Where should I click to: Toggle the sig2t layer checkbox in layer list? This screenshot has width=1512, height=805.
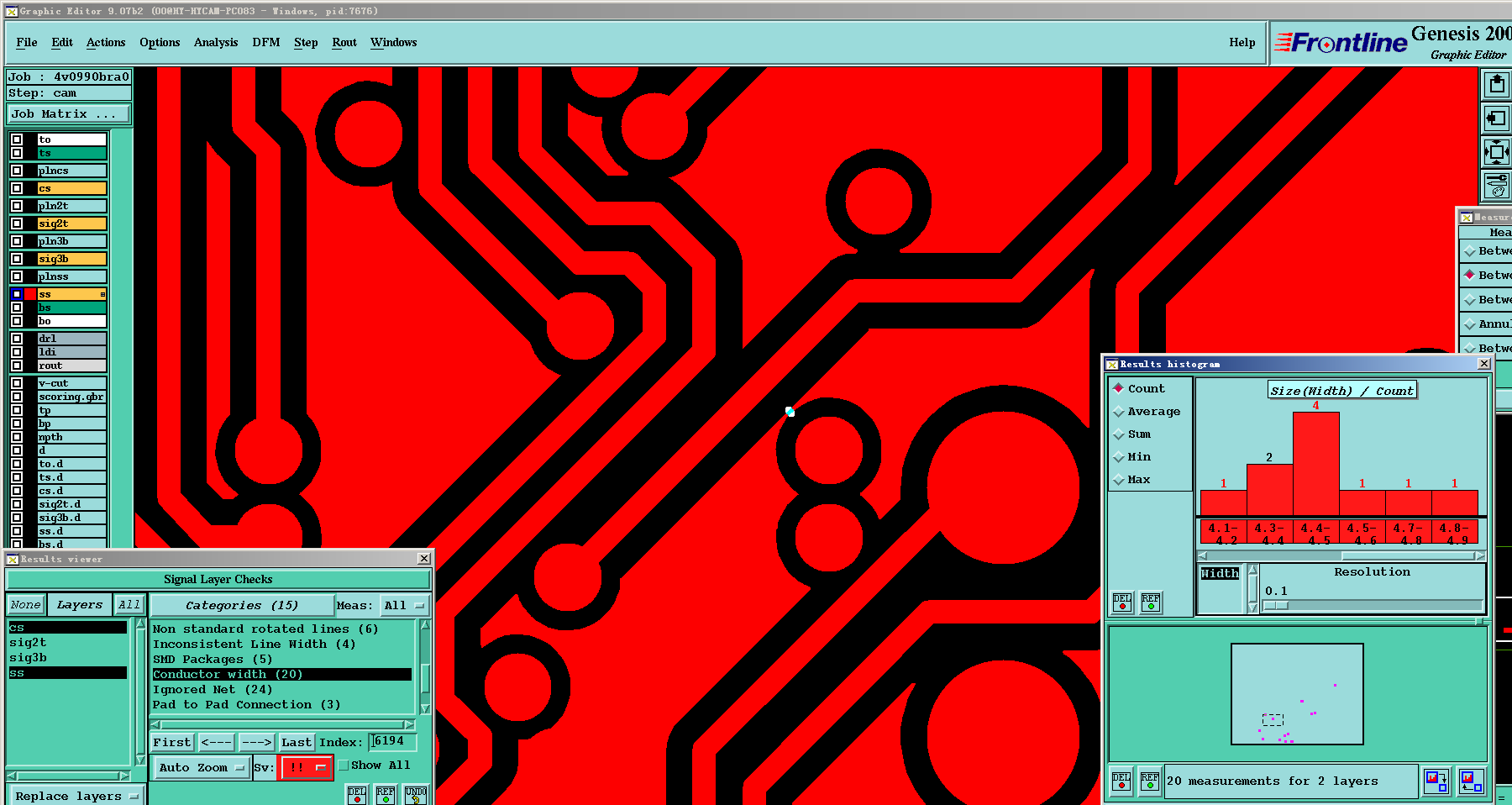coord(17,224)
